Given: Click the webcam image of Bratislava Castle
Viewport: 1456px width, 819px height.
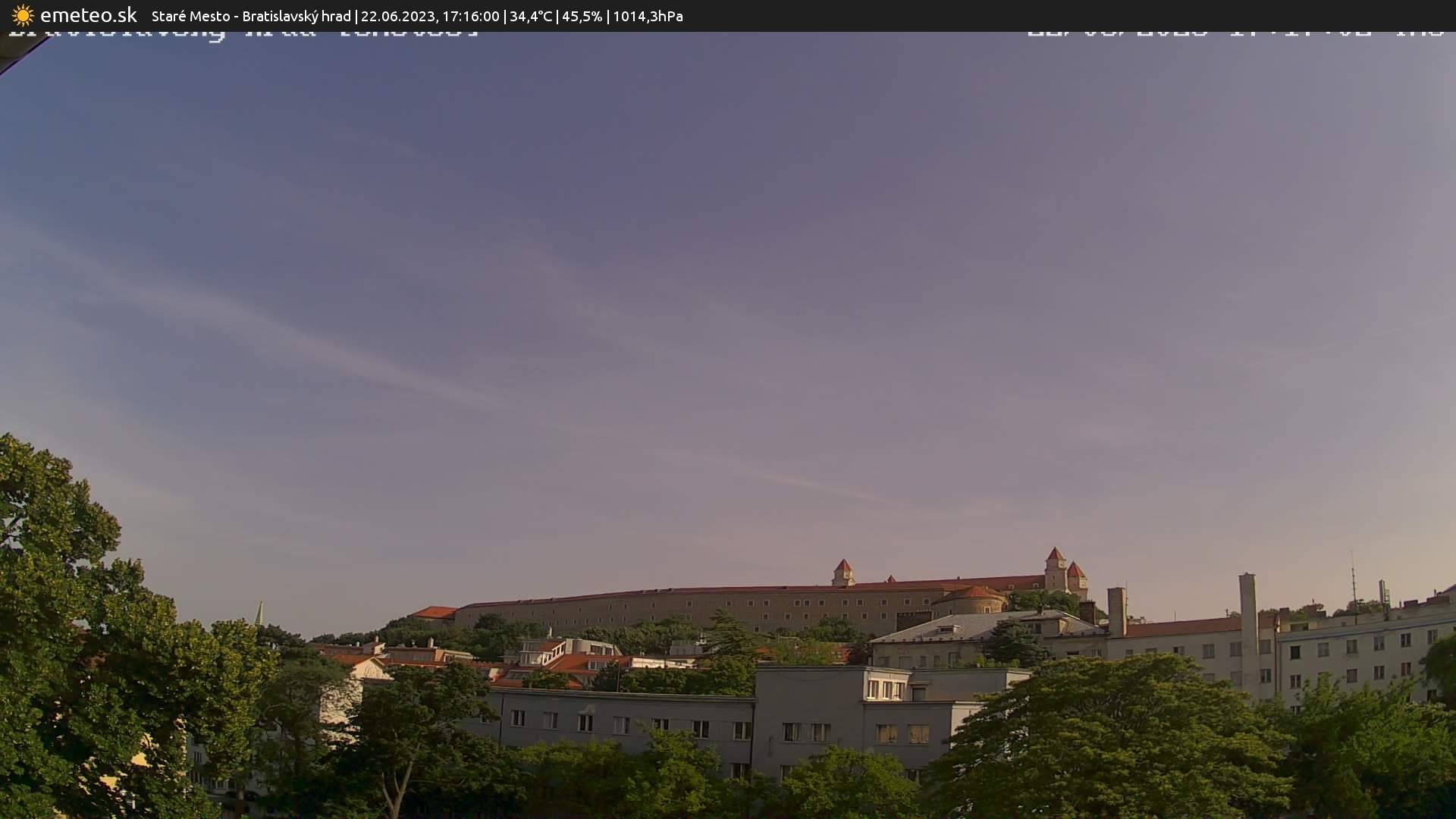Looking at the screenshot, I should click(x=728, y=455).
